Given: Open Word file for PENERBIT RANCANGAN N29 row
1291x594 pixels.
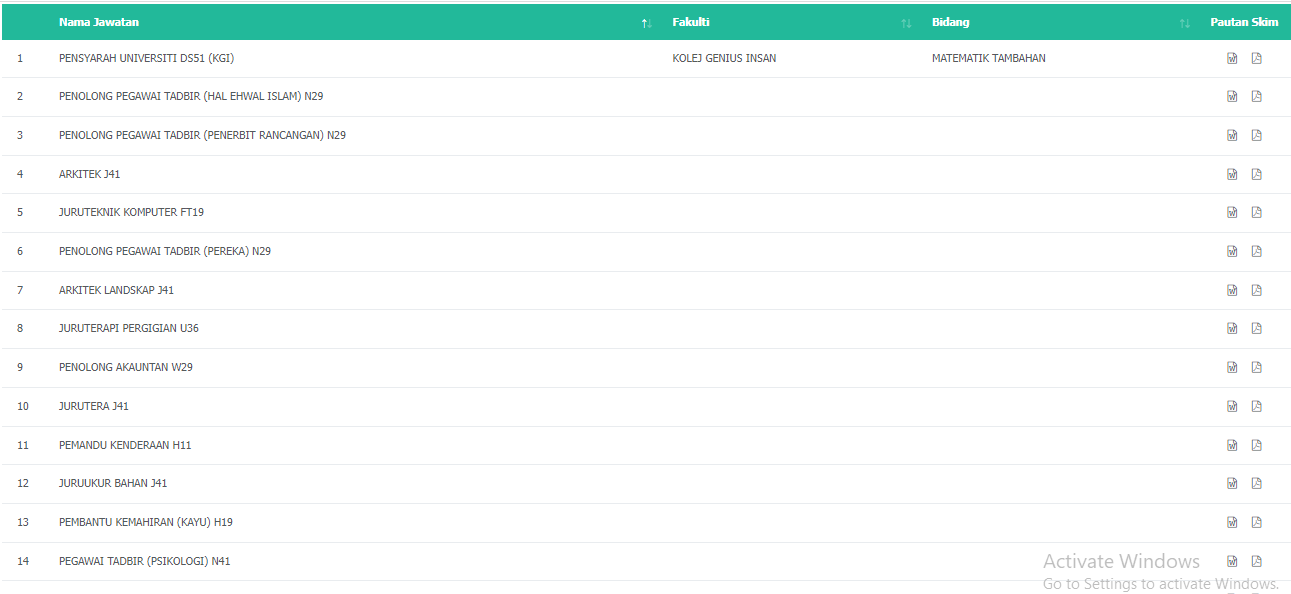Looking at the screenshot, I should (x=1232, y=135).
